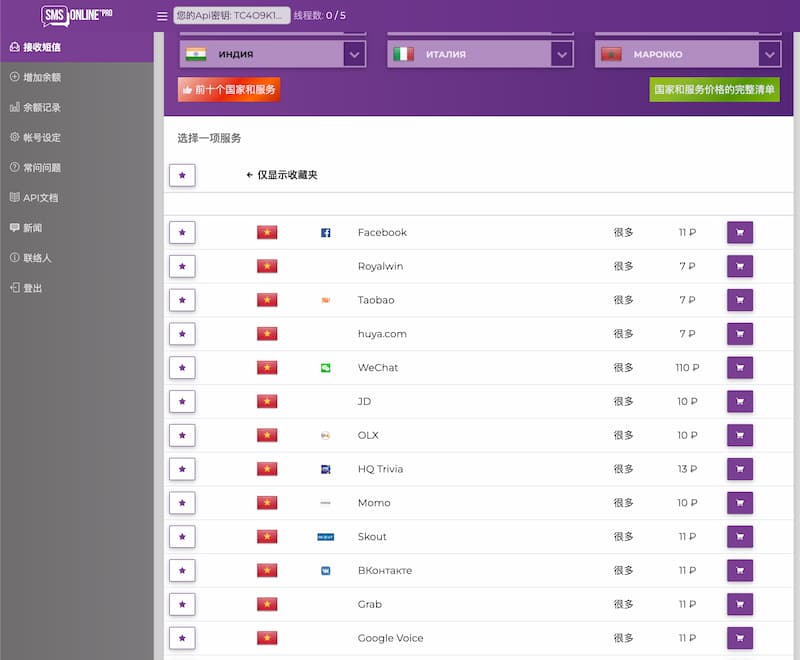Click the hamburger menu icon

click(162, 16)
